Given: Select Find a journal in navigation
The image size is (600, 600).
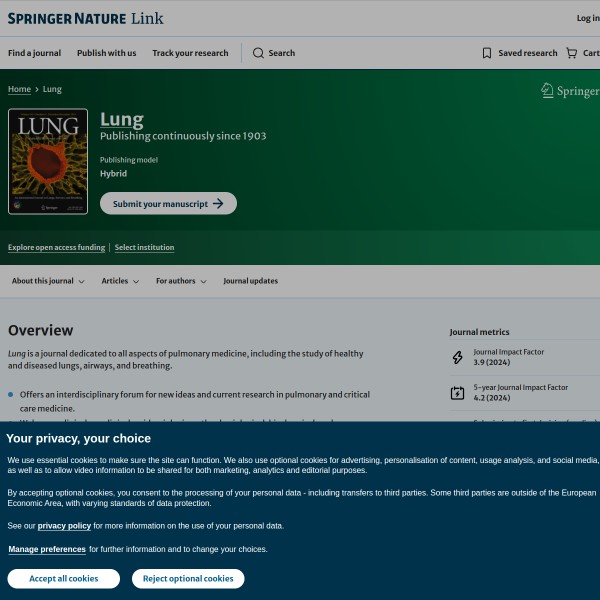Looking at the screenshot, I should tap(34, 53).
